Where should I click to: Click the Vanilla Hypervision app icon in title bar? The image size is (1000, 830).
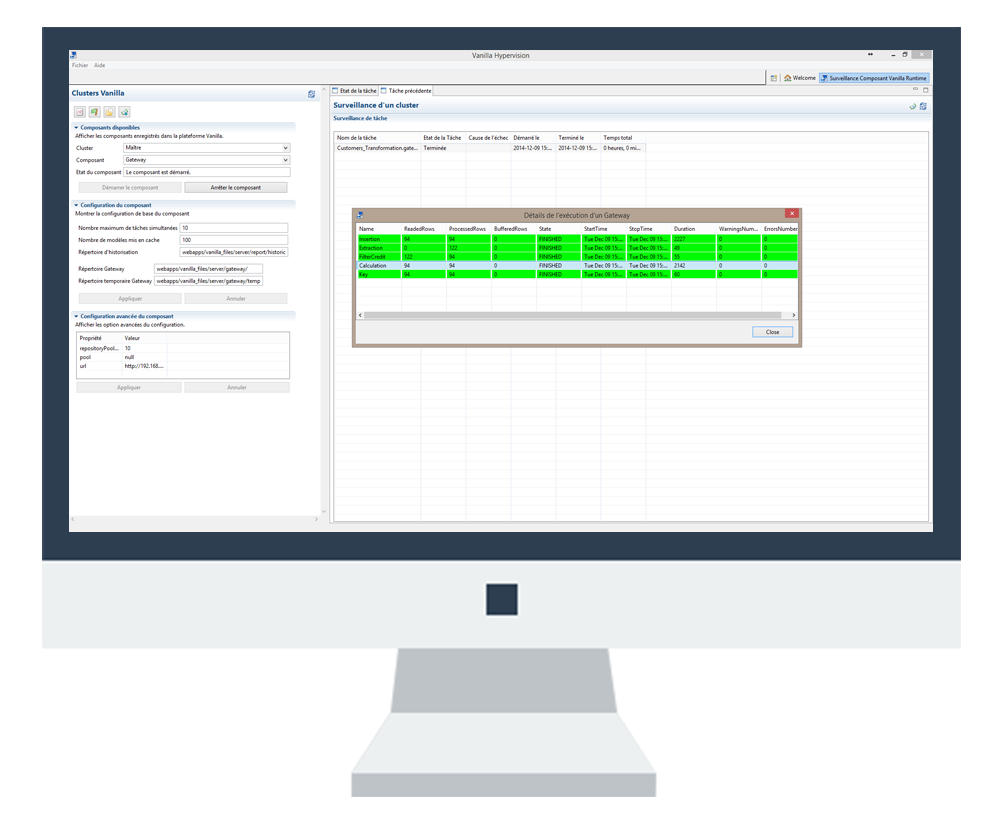[x=73, y=55]
